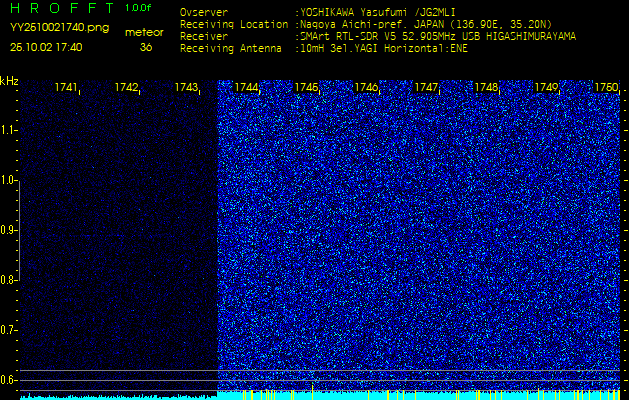Click the 1743 time marker

[x=186, y=87]
